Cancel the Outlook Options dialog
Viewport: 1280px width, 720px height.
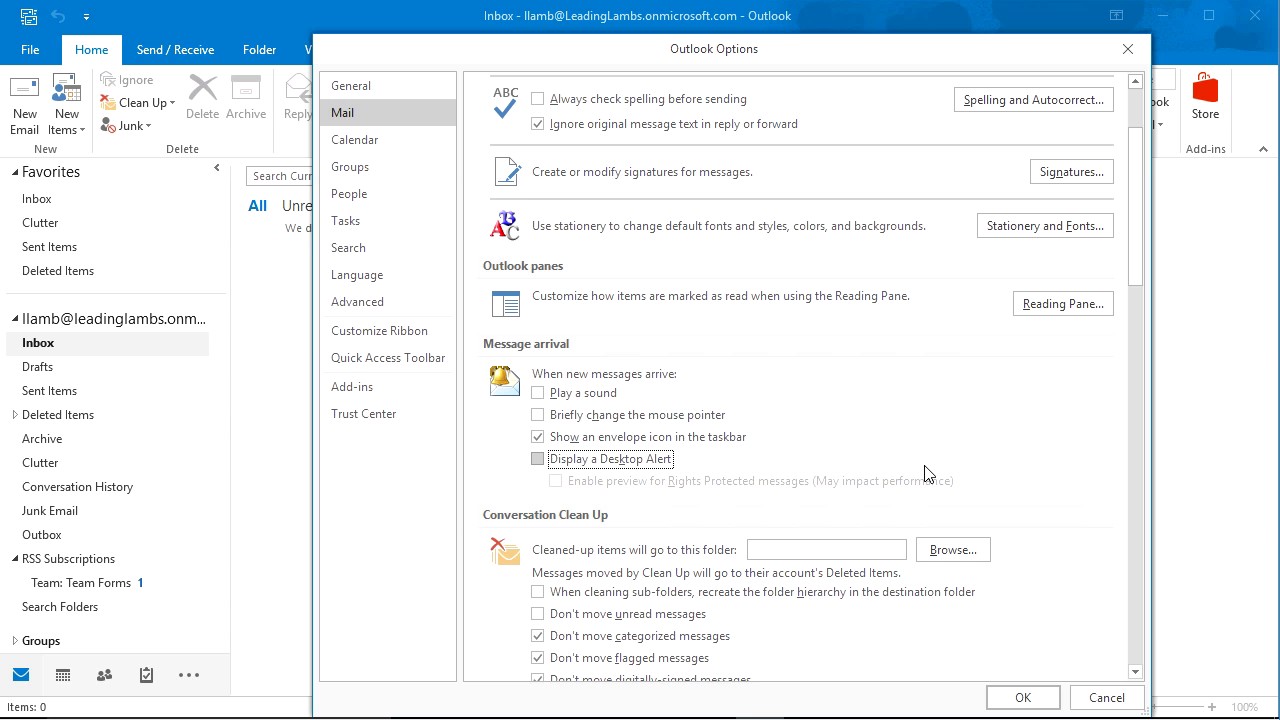click(1107, 698)
